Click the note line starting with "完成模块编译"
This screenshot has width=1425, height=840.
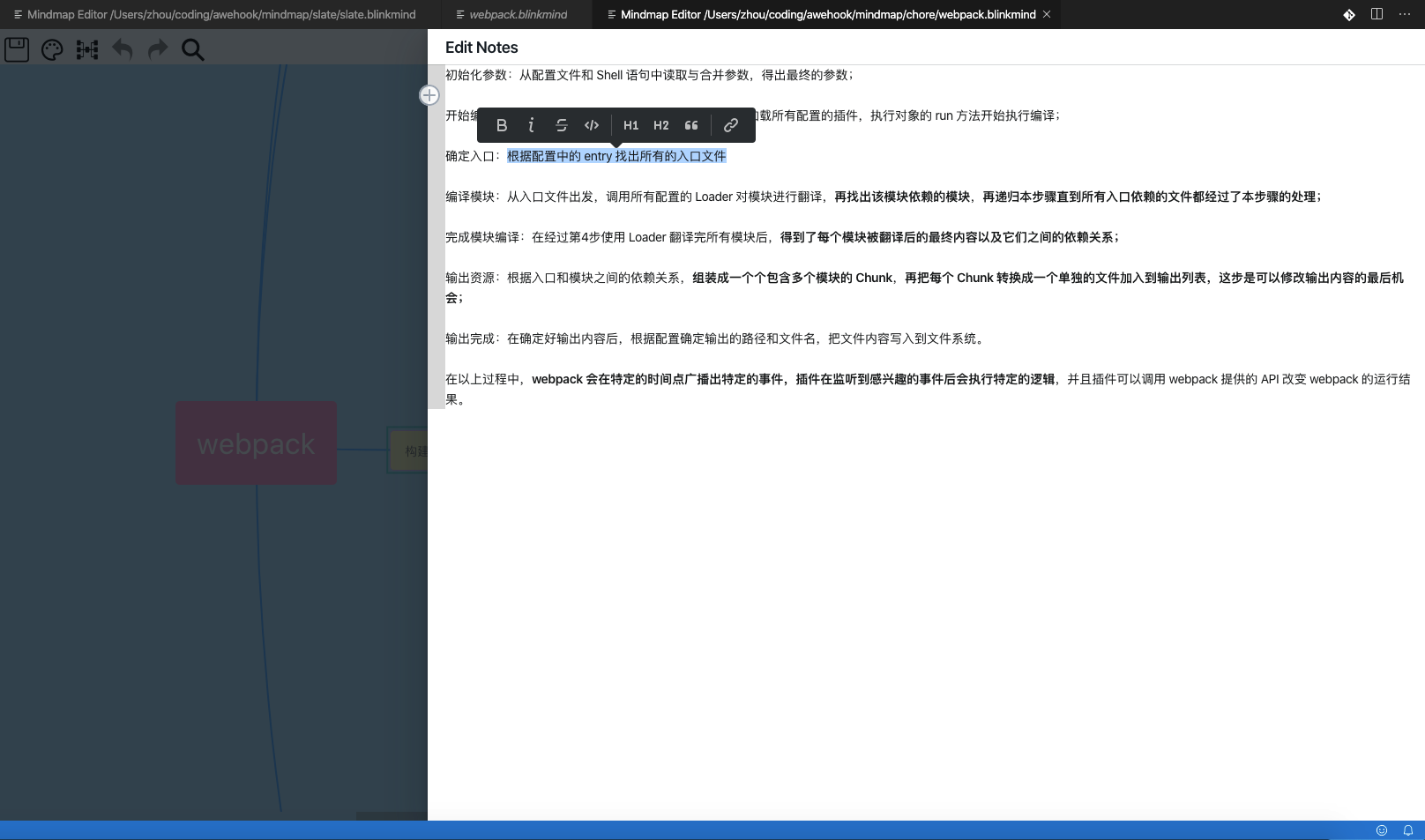[x=782, y=237]
